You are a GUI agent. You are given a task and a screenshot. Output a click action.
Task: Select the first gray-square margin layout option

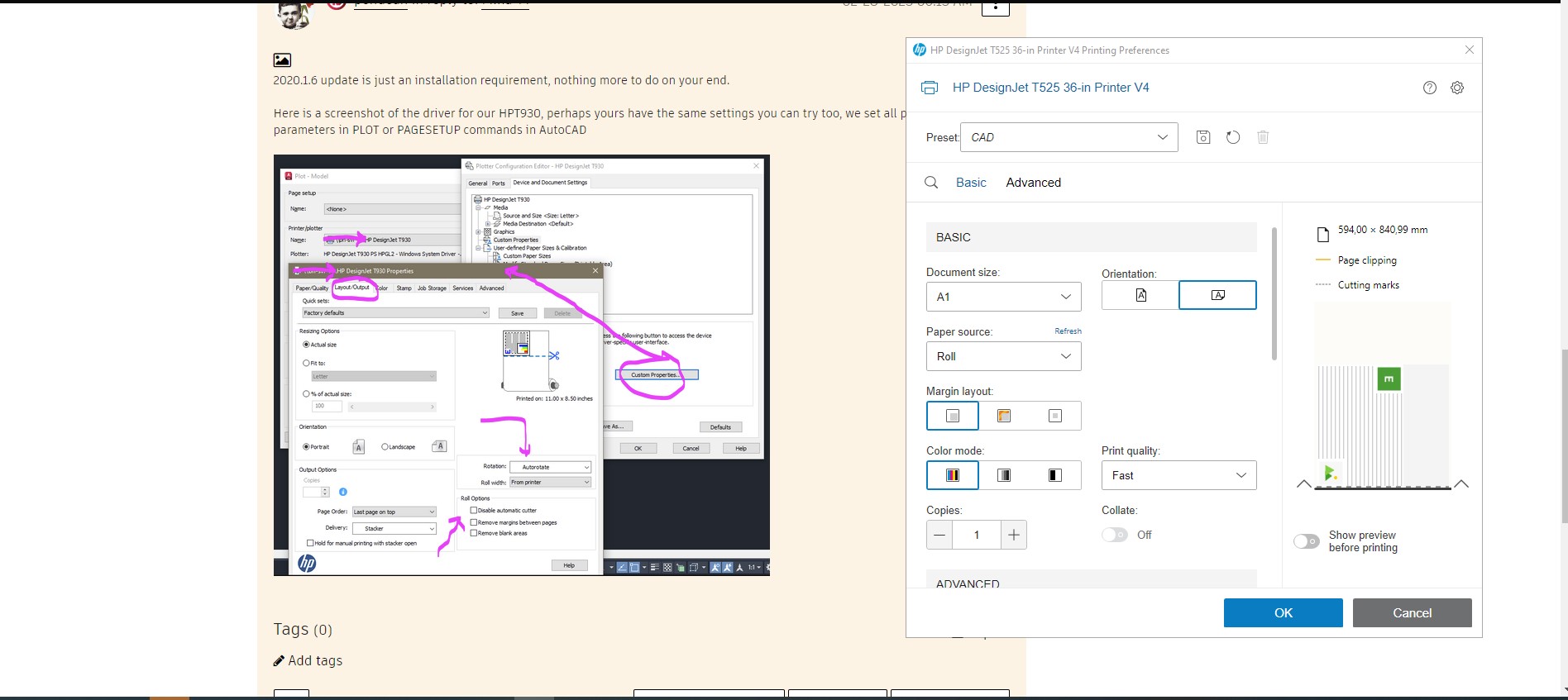(953, 416)
